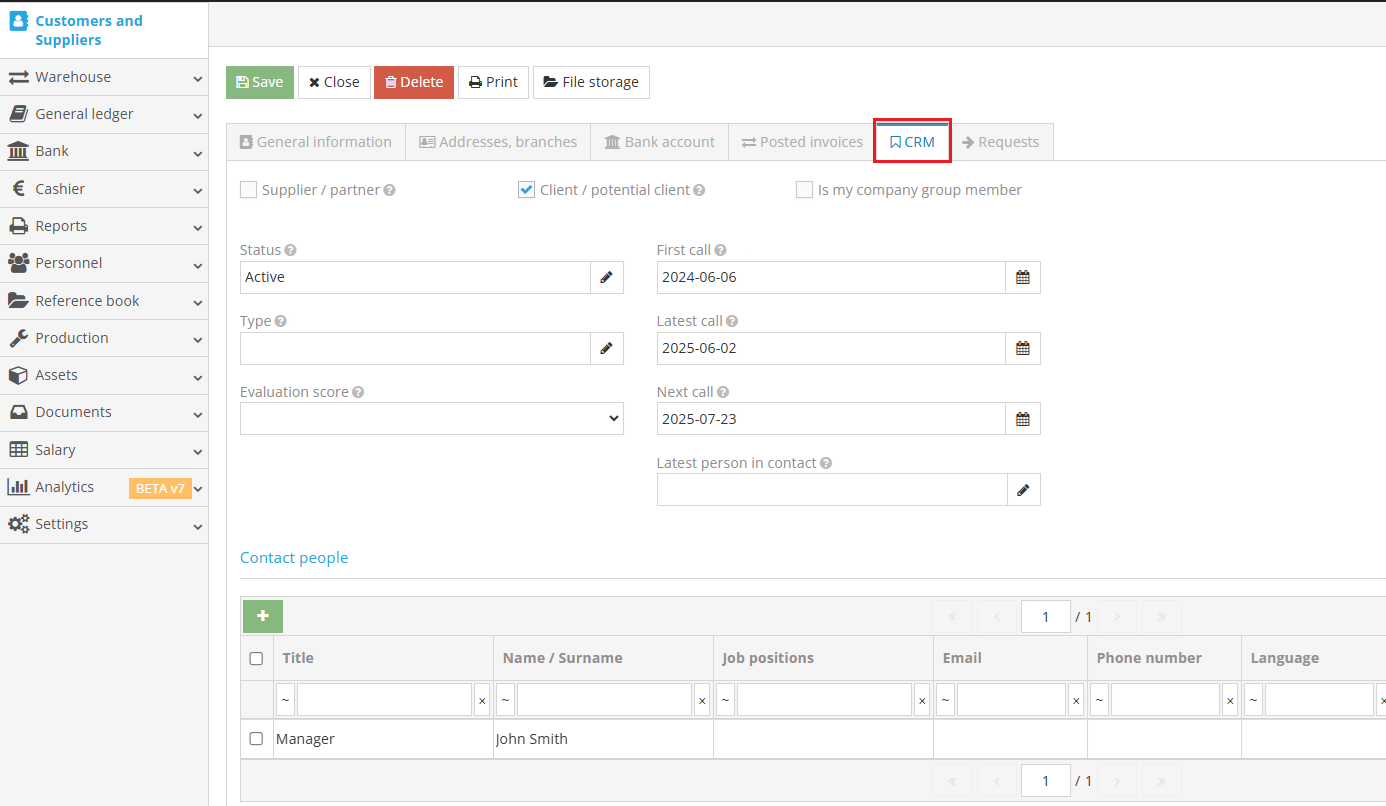Screen dimensions: 1386x806
Task: Open the Settings gears icon
Action: (18, 524)
